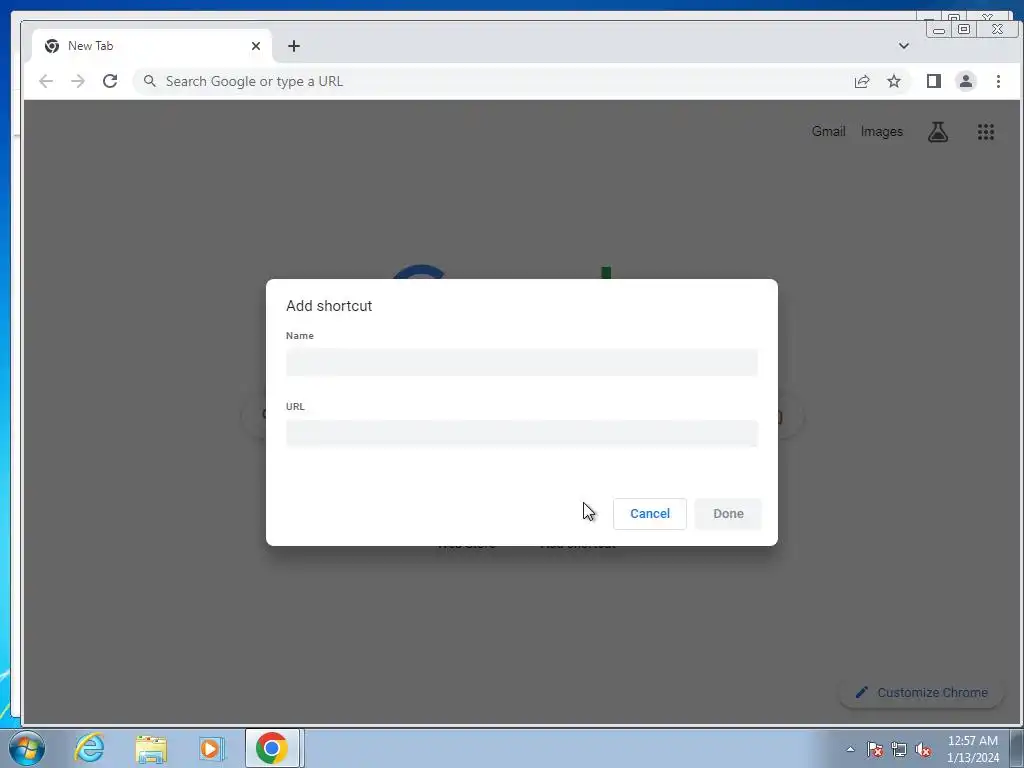Click the muted volume tray icon
1024x768 pixels.
[x=923, y=750]
